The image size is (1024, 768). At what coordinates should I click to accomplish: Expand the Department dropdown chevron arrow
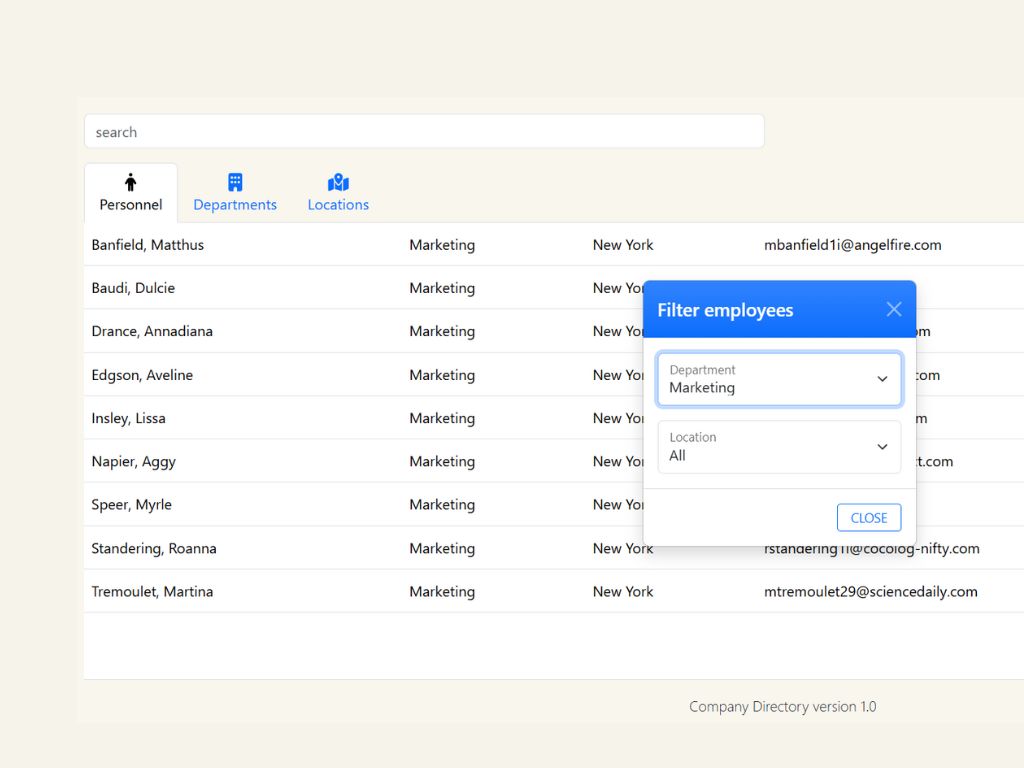point(882,379)
